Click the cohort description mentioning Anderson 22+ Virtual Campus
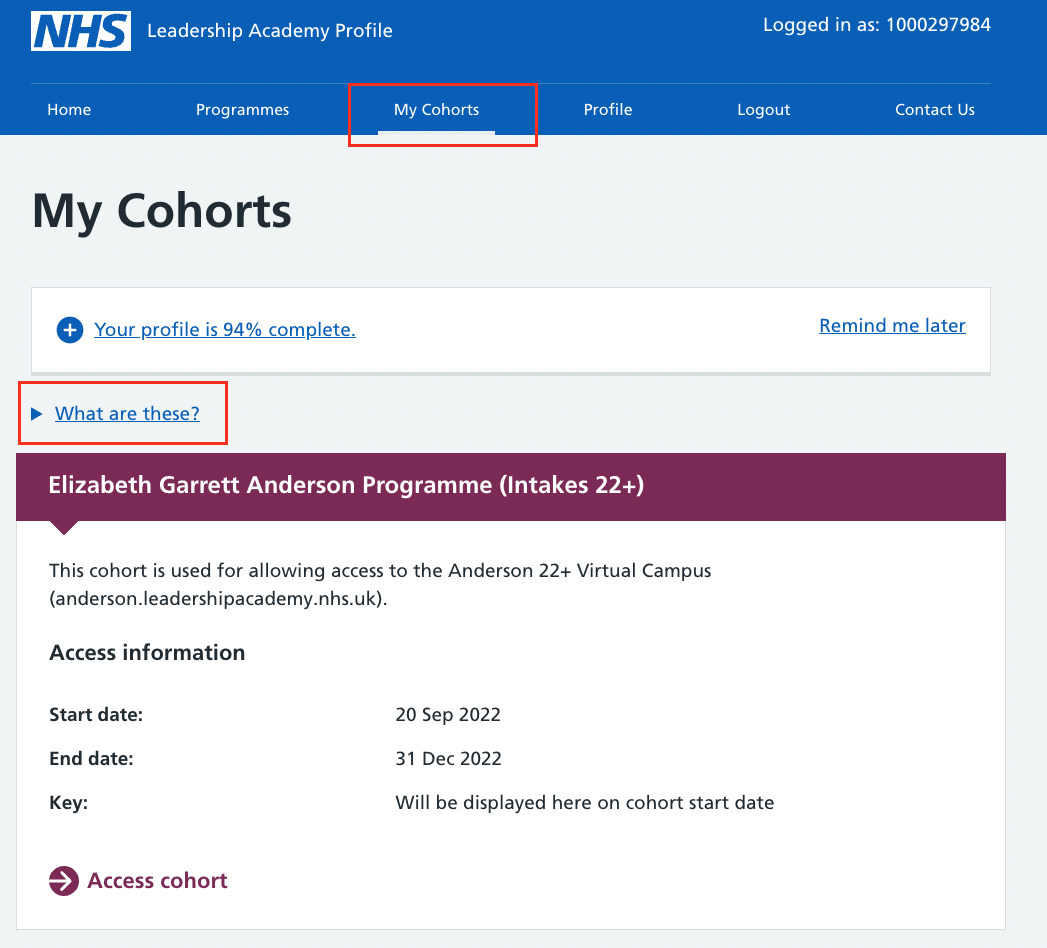This screenshot has height=948, width=1047. [x=380, y=584]
